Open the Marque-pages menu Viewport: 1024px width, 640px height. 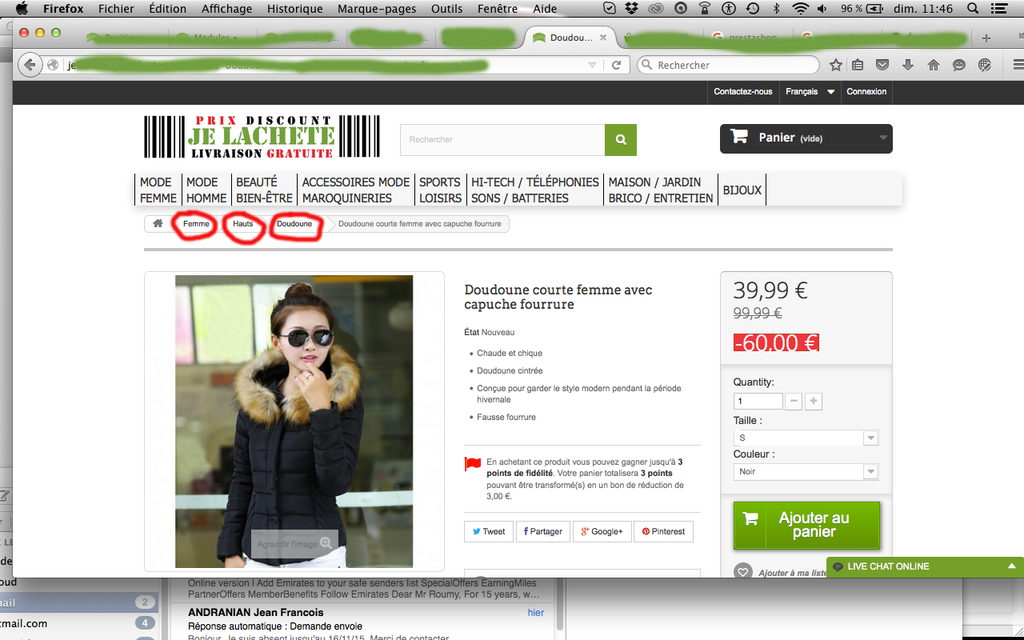pos(377,8)
